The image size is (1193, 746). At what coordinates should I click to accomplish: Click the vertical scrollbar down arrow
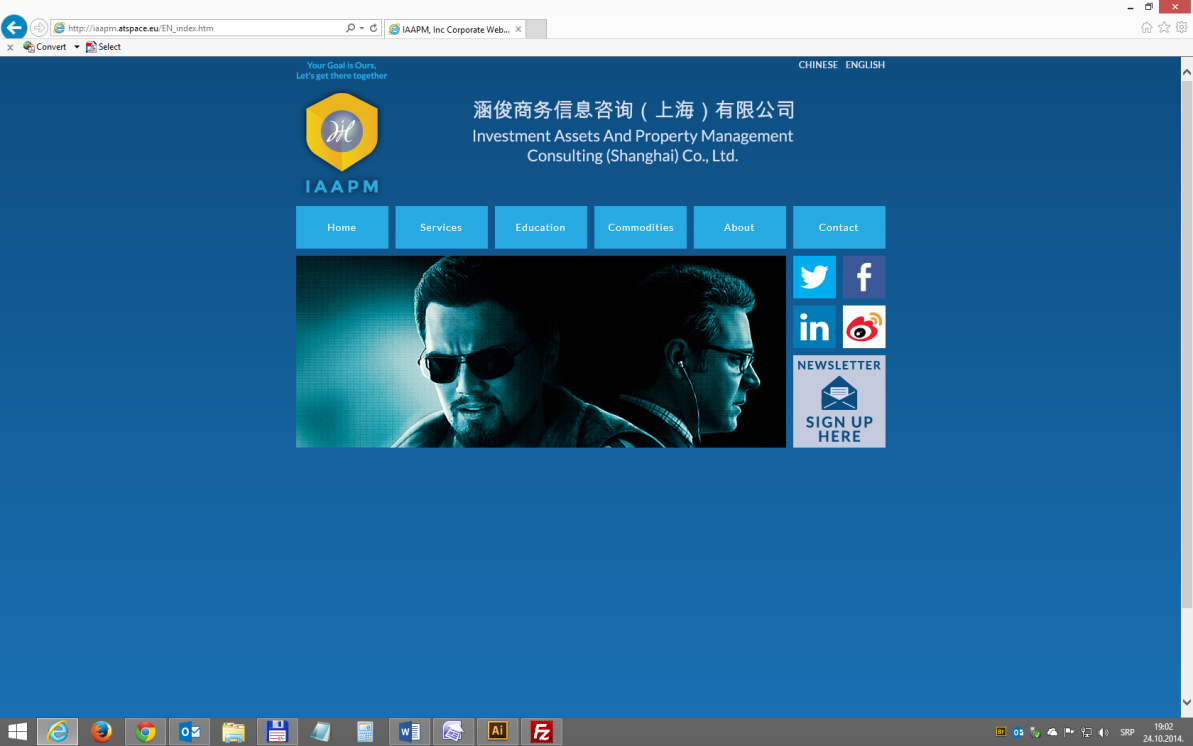(x=1186, y=703)
